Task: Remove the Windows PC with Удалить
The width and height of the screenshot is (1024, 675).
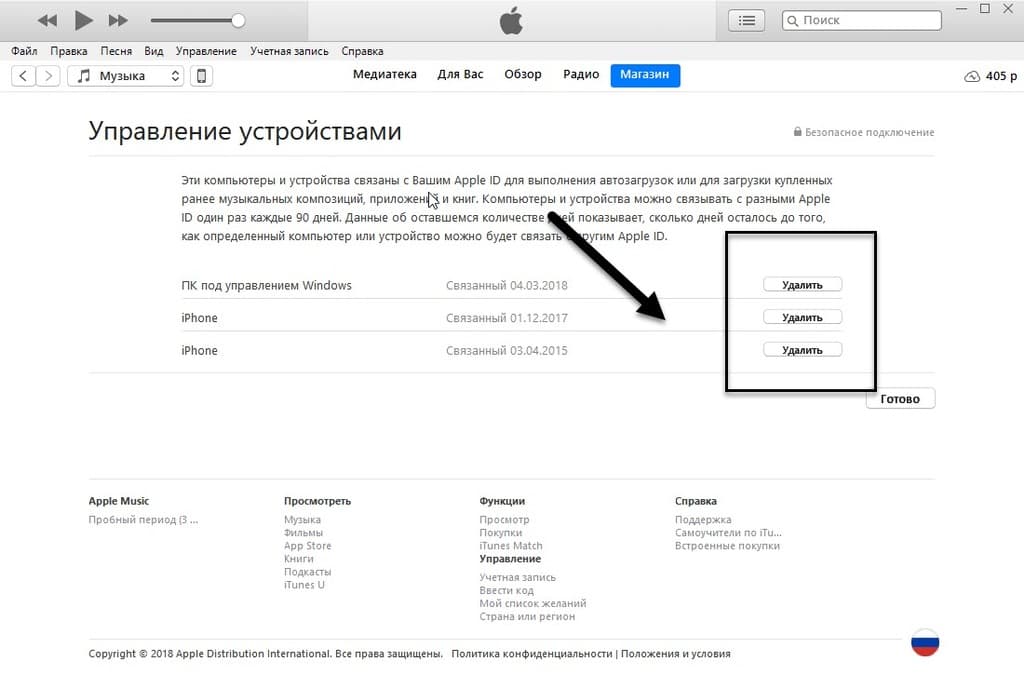Action: pyautogui.click(x=803, y=285)
